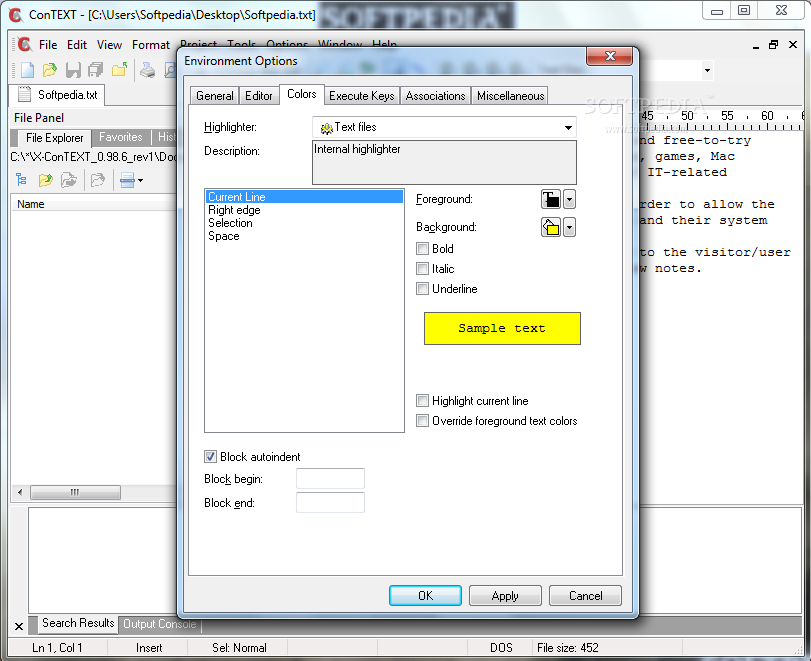The image size is (811, 661).
Task: Click the Softpedia.txt notepad tab icon
Action: 24,94
